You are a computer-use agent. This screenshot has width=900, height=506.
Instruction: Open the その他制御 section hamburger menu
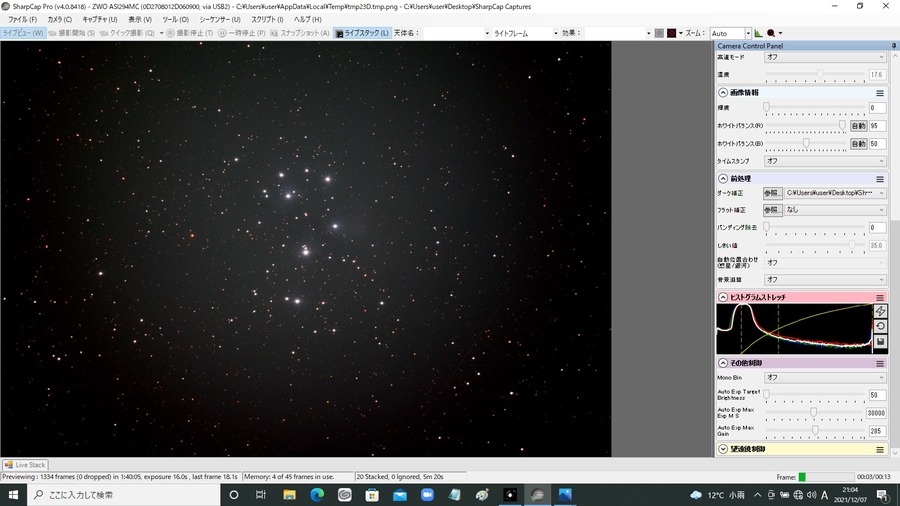pos(880,364)
